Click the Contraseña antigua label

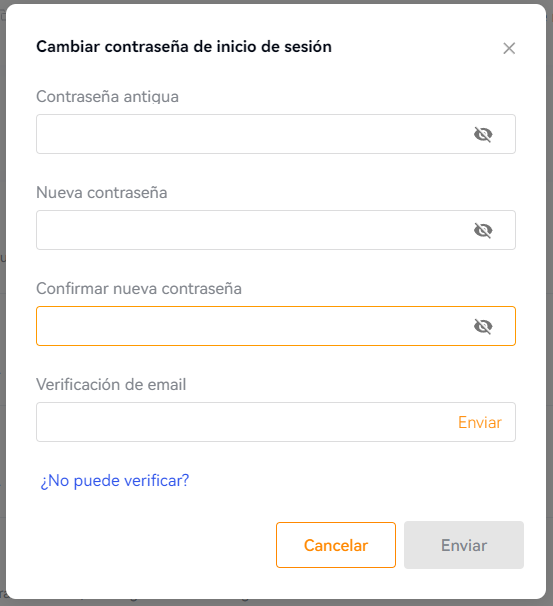107,97
